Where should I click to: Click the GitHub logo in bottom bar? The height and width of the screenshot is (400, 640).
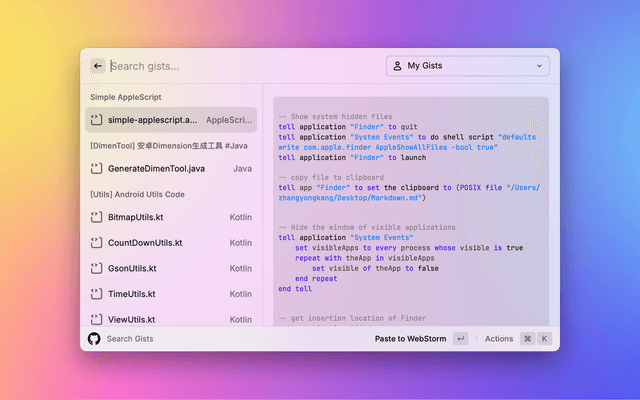coord(94,339)
